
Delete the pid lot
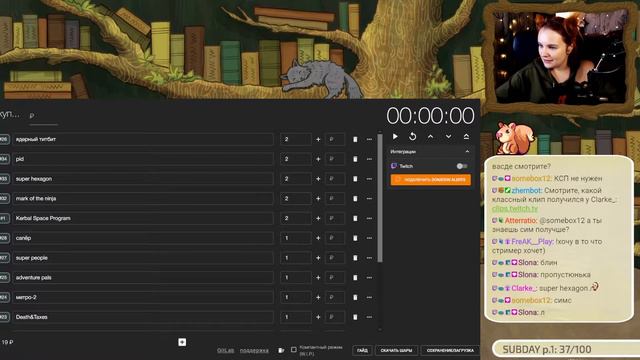355,159
